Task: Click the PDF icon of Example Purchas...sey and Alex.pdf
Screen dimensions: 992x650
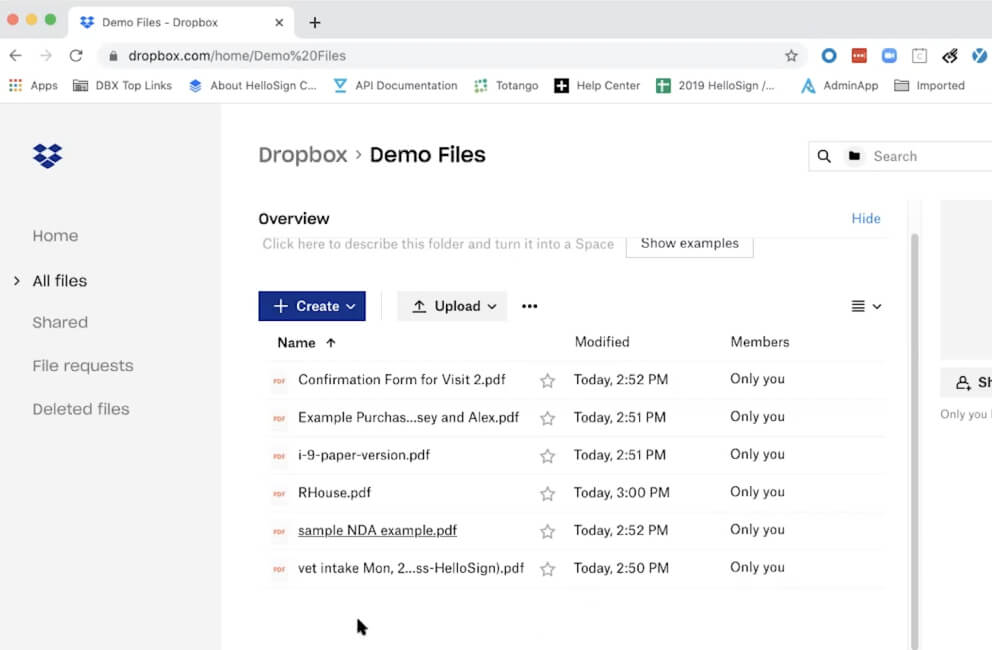Action: tap(279, 418)
